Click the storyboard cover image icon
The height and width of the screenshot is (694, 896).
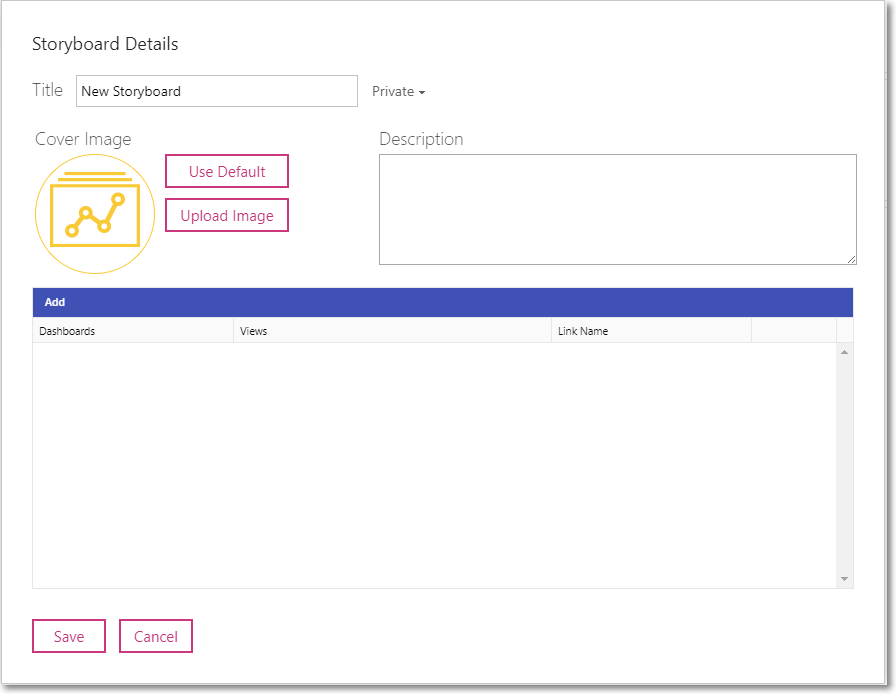coord(95,214)
